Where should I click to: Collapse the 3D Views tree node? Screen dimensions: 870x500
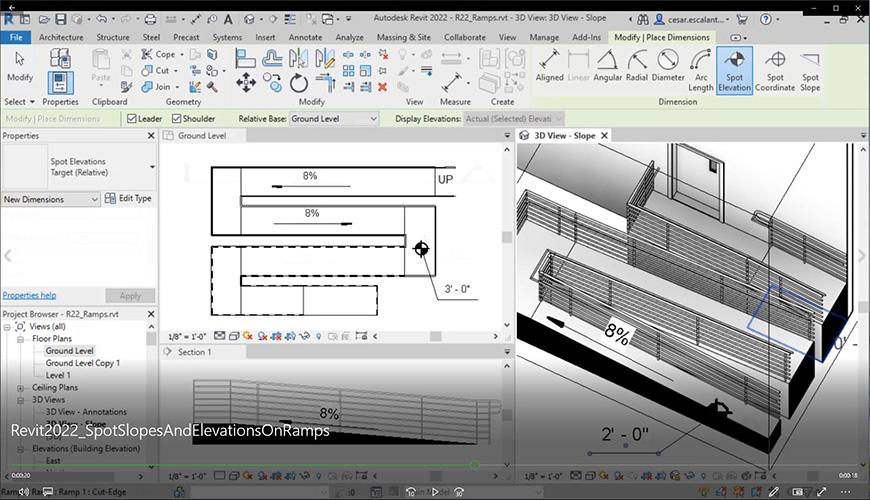[21, 400]
